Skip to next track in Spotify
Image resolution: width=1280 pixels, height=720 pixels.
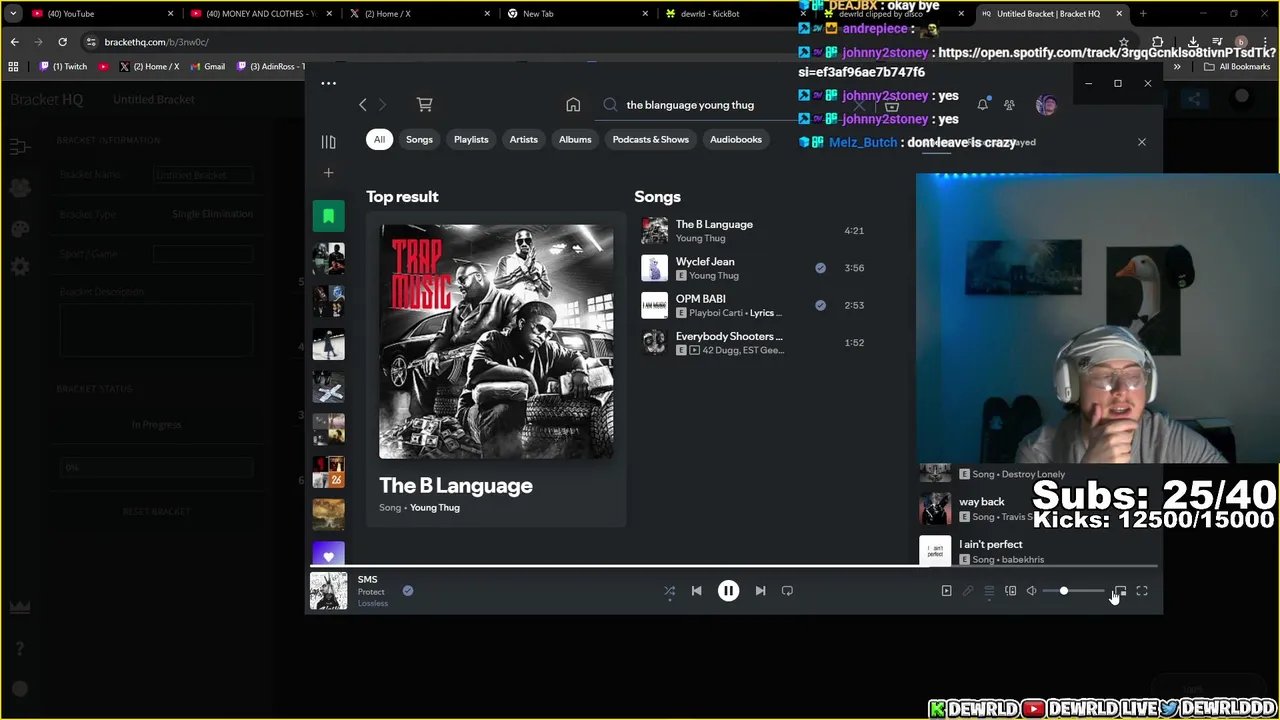coord(760,591)
